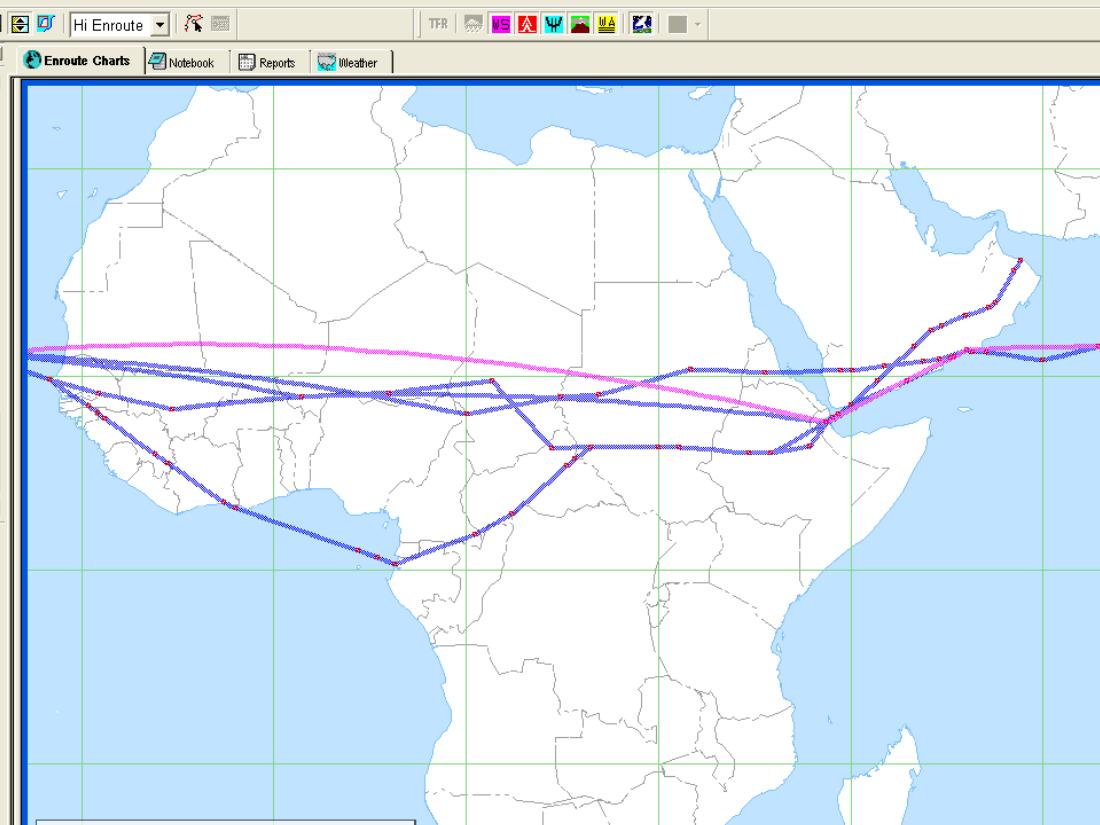Click the yellow up-down arrows toolbar icon
This screenshot has height=825, width=1100.
[20, 25]
